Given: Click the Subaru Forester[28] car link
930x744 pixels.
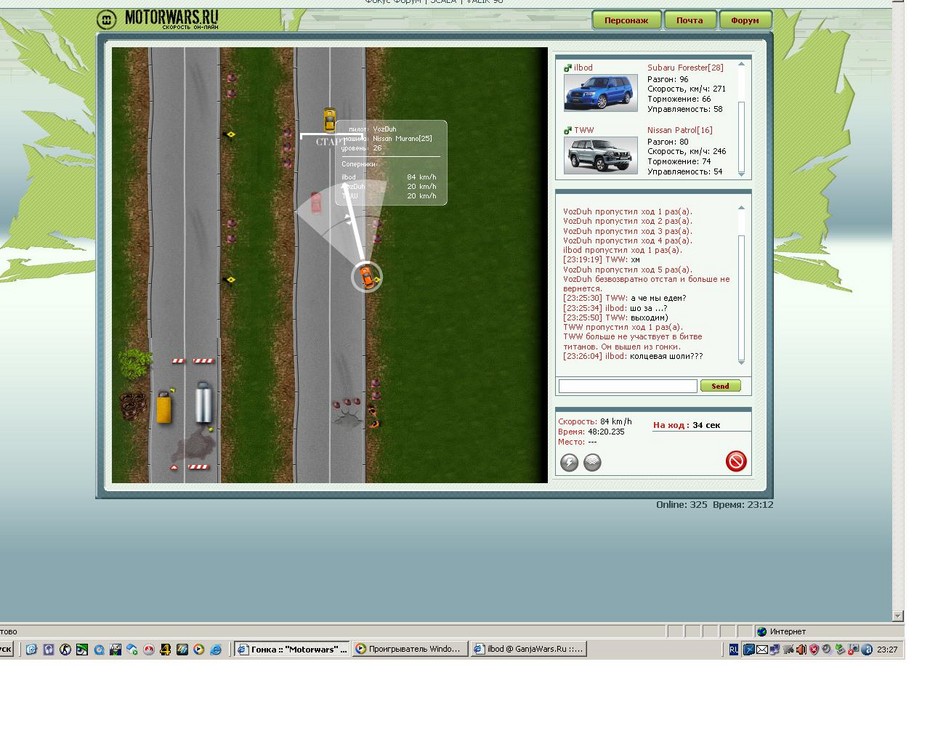Looking at the screenshot, I should (x=685, y=68).
